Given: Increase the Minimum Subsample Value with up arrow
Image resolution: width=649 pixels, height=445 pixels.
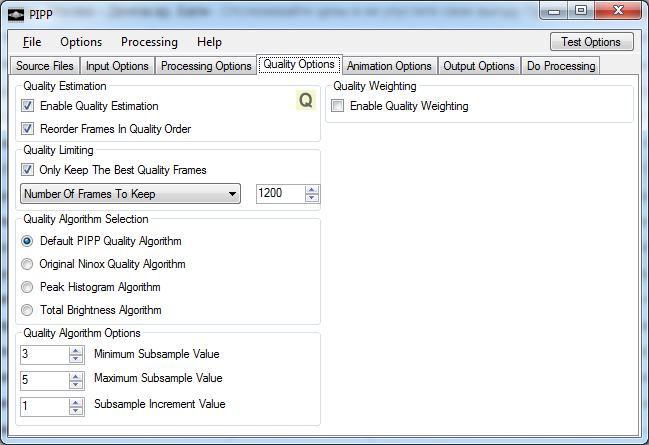Looking at the screenshot, I should click(x=76, y=350).
